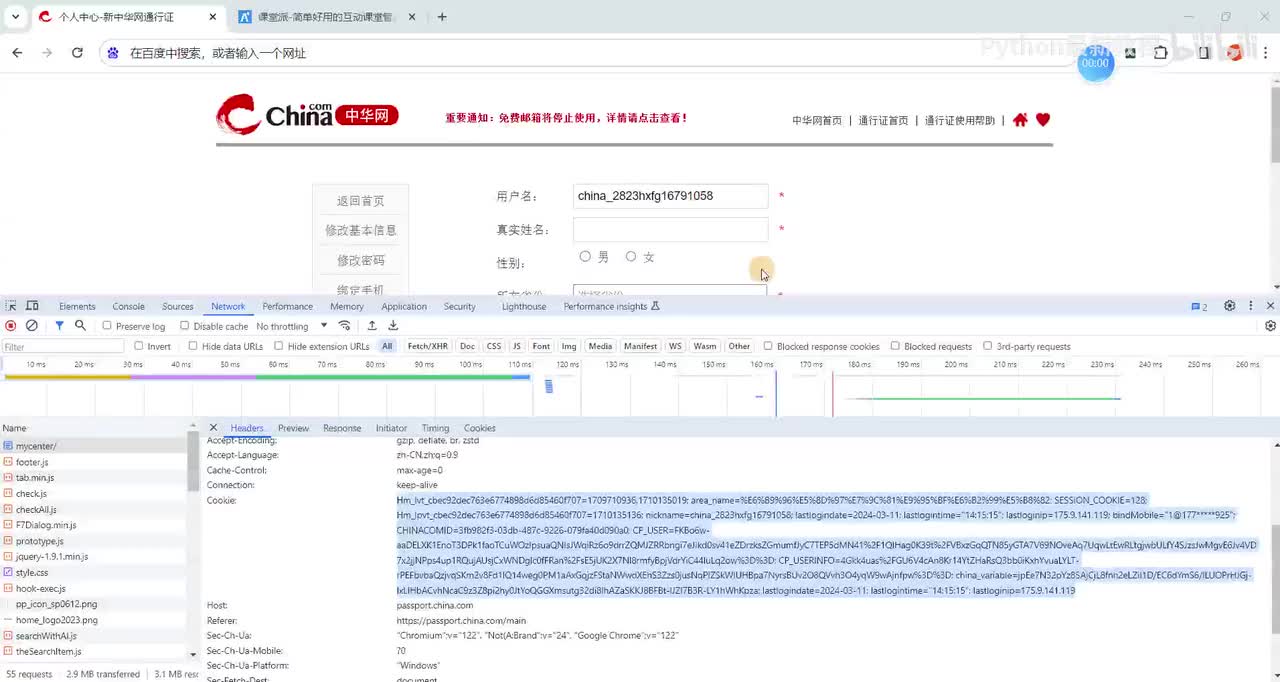This screenshot has height=682, width=1280.
Task: Click the red user profile avatar
Action: [x=1235, y=53]
